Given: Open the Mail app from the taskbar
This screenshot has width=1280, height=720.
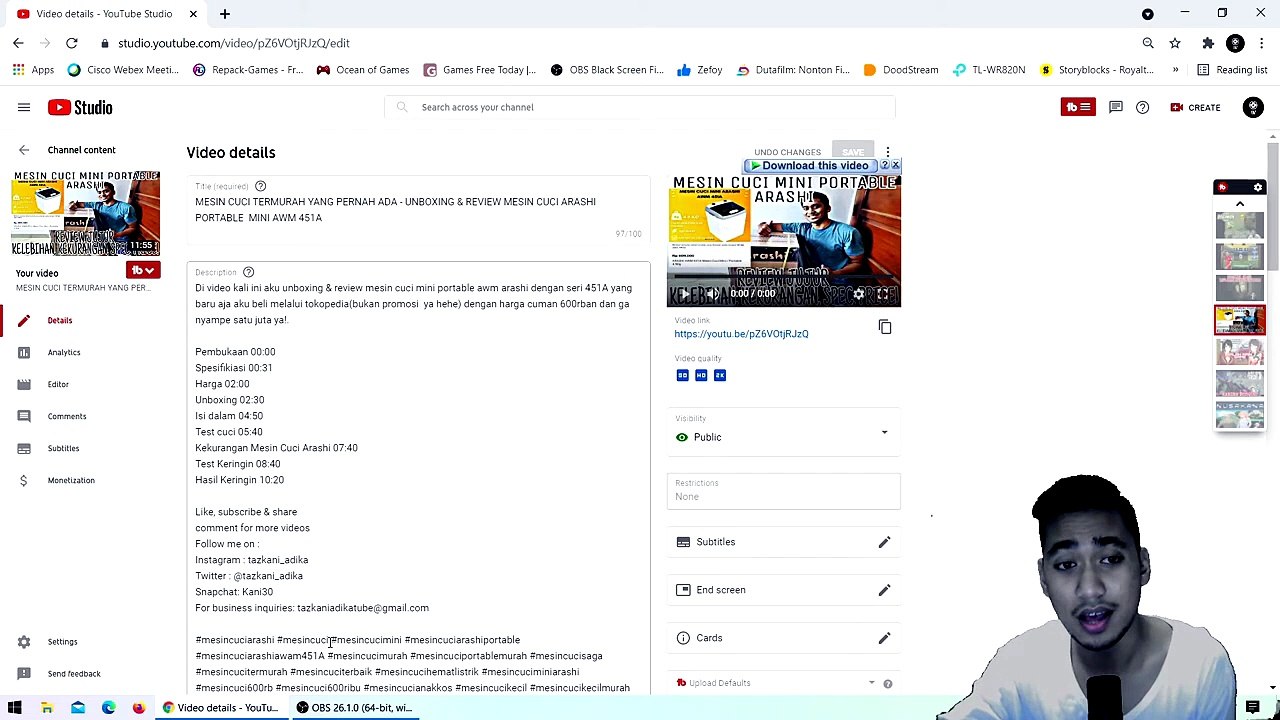Looking at the screenshot, I should pyautogui.click(x=77, y=708).
